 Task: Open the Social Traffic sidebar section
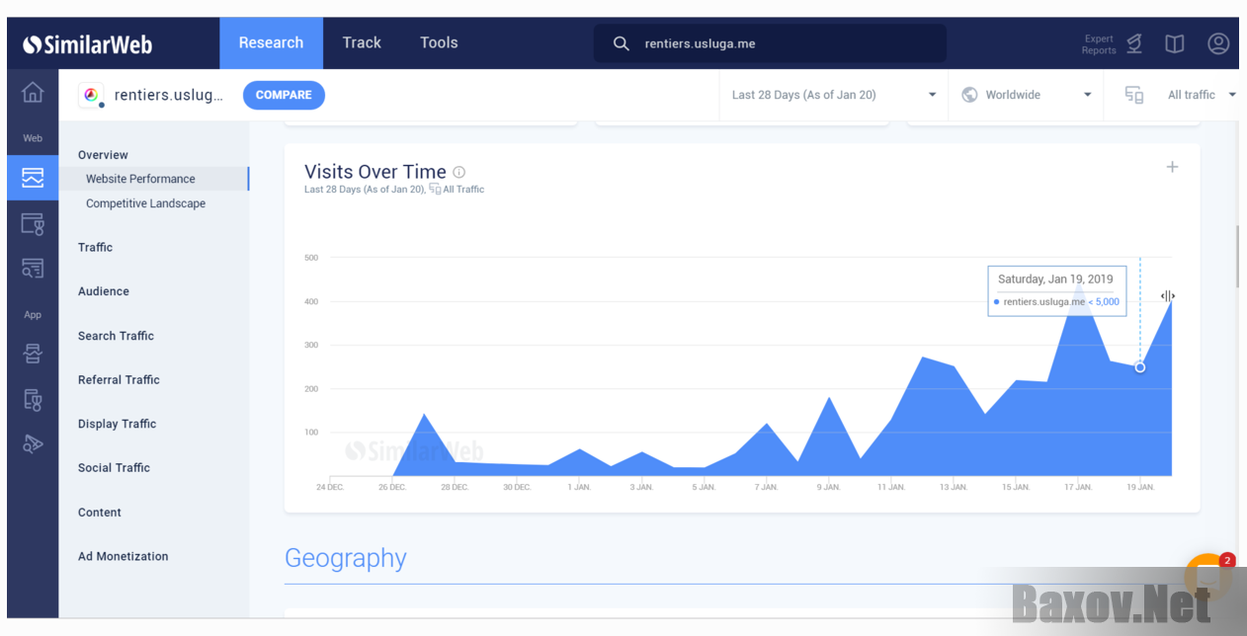[x=114, y=468]
